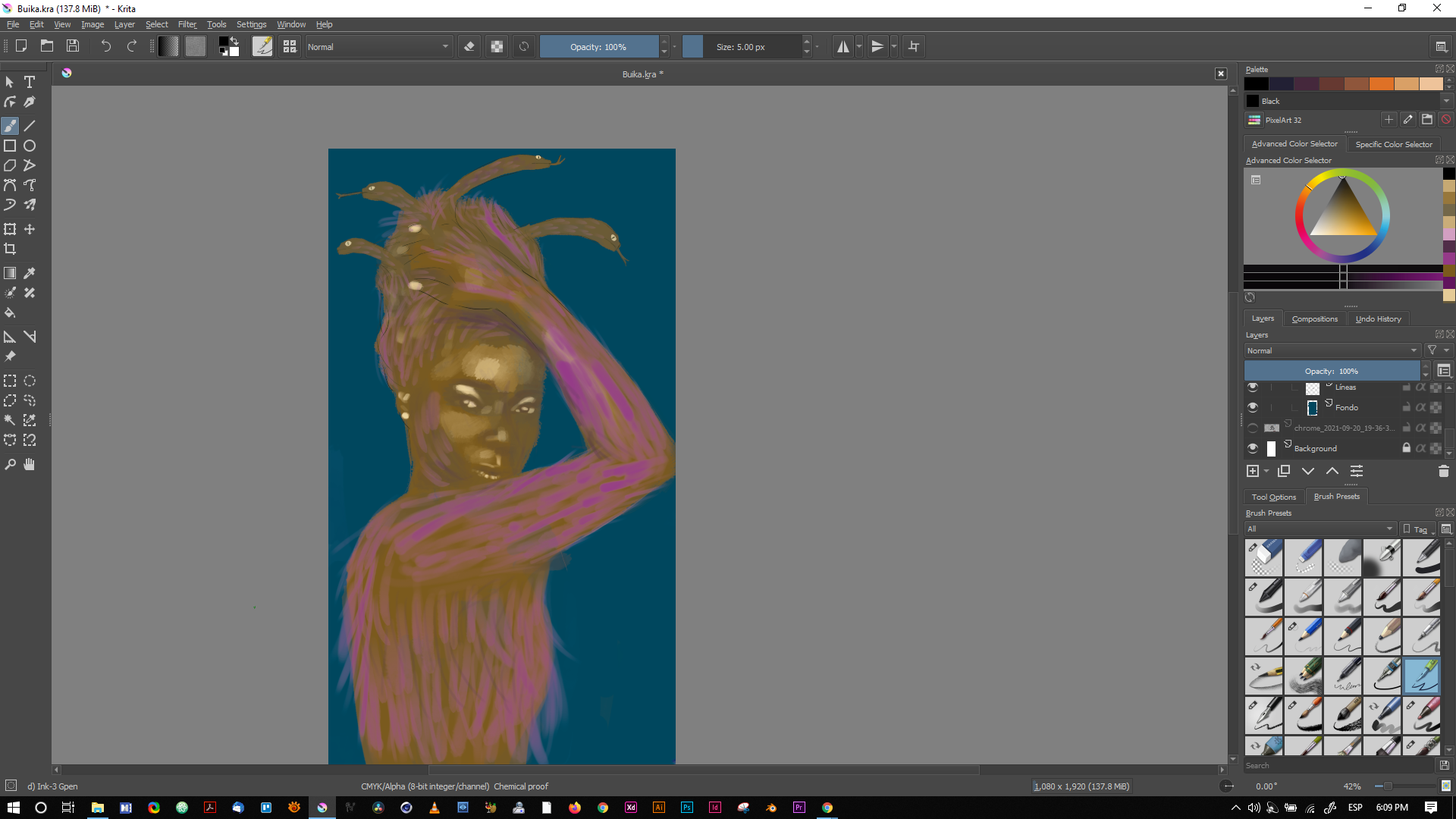Switch to the Tool Options tab

coord(1273,497)
